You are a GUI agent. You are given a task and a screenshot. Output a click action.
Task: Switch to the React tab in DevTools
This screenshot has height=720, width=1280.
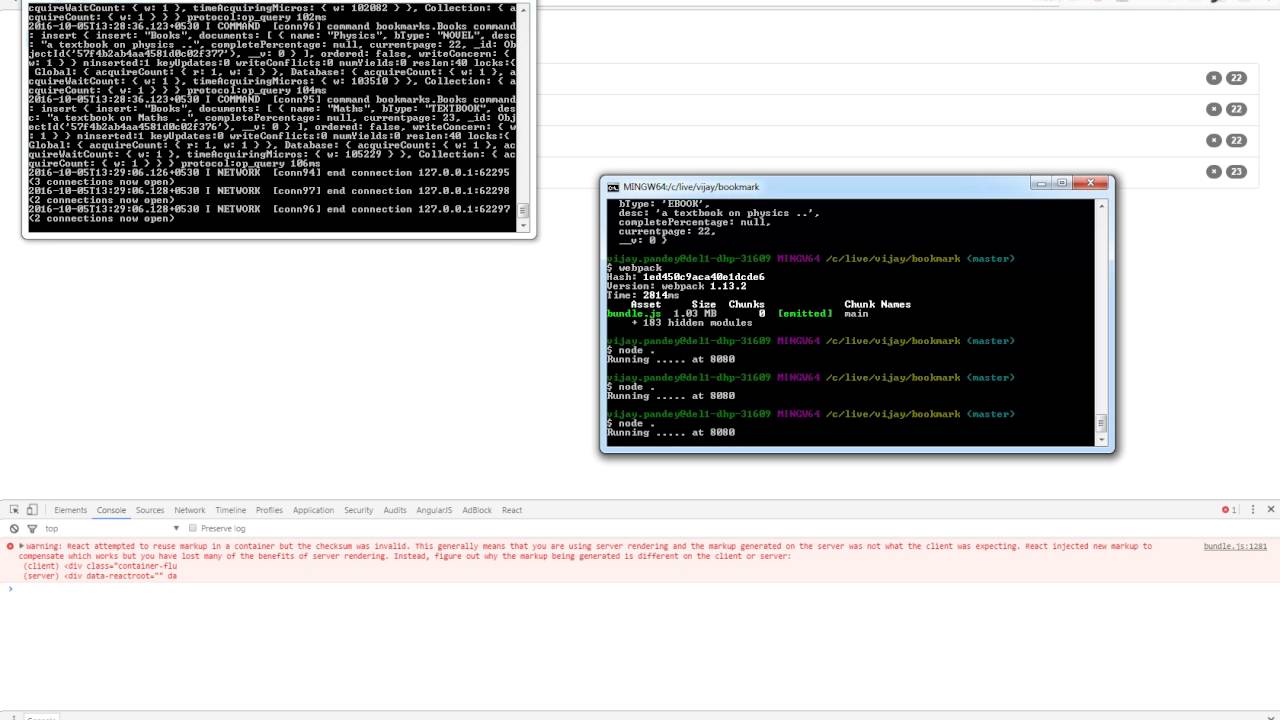pos(512,510)
